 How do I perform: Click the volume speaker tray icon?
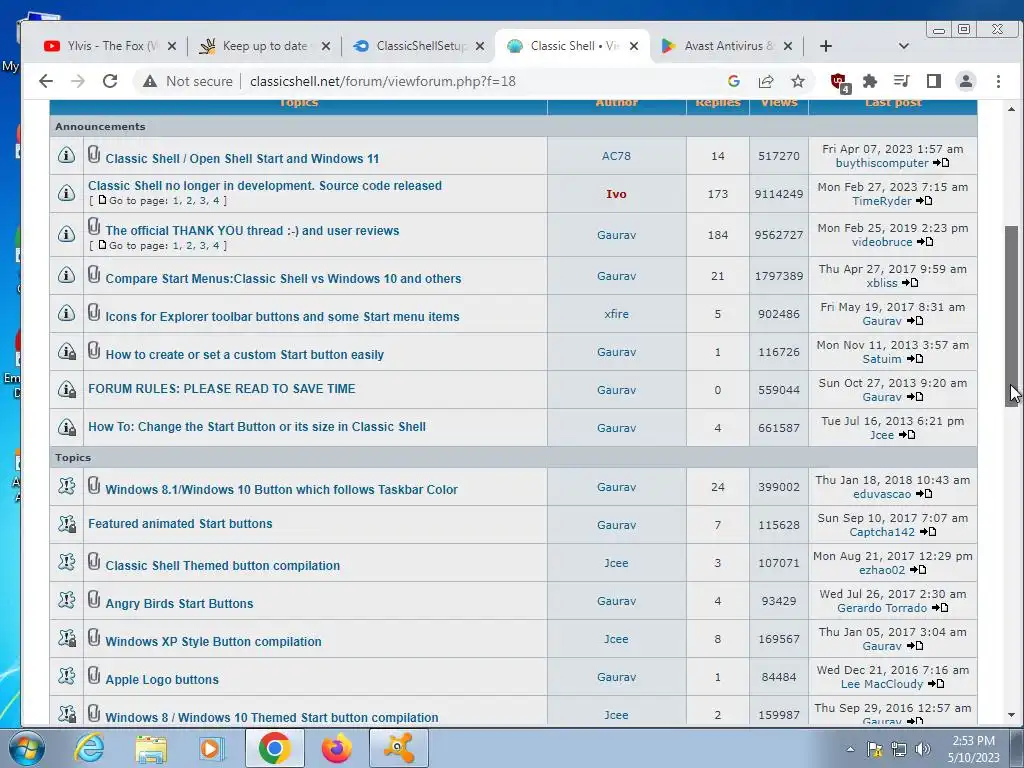pos(923,749)
